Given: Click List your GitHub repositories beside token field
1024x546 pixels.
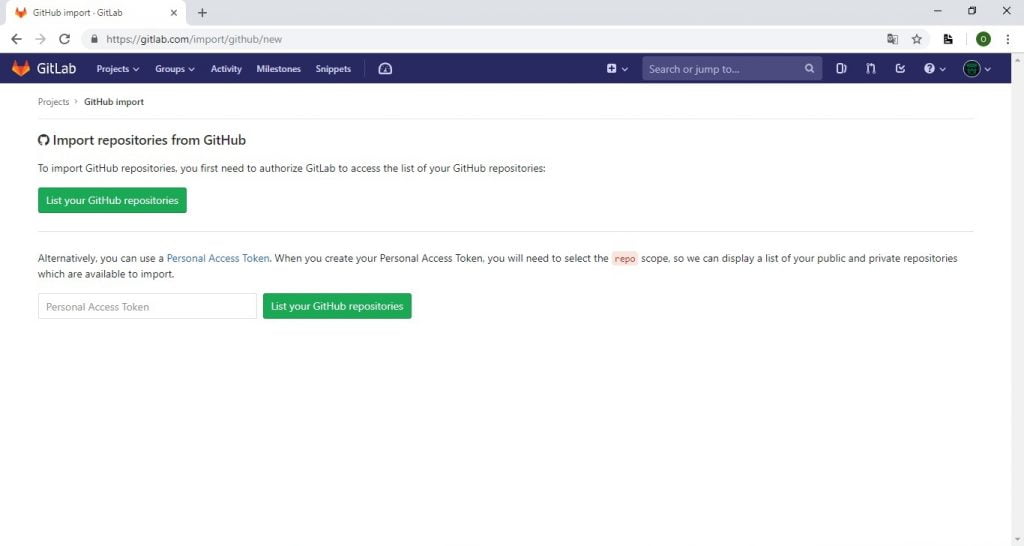Looking at the screenshot, I should pos(337,306).
